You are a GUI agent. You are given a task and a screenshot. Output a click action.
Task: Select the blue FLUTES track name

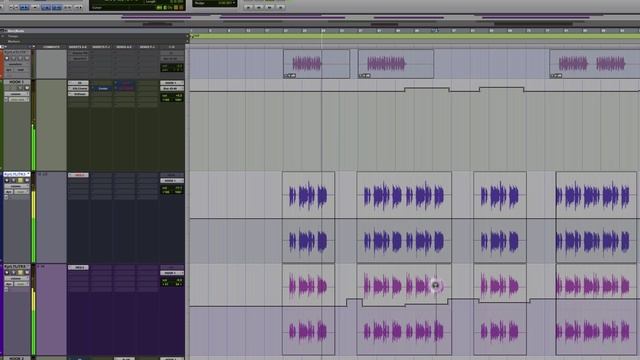tap(16, 175)
